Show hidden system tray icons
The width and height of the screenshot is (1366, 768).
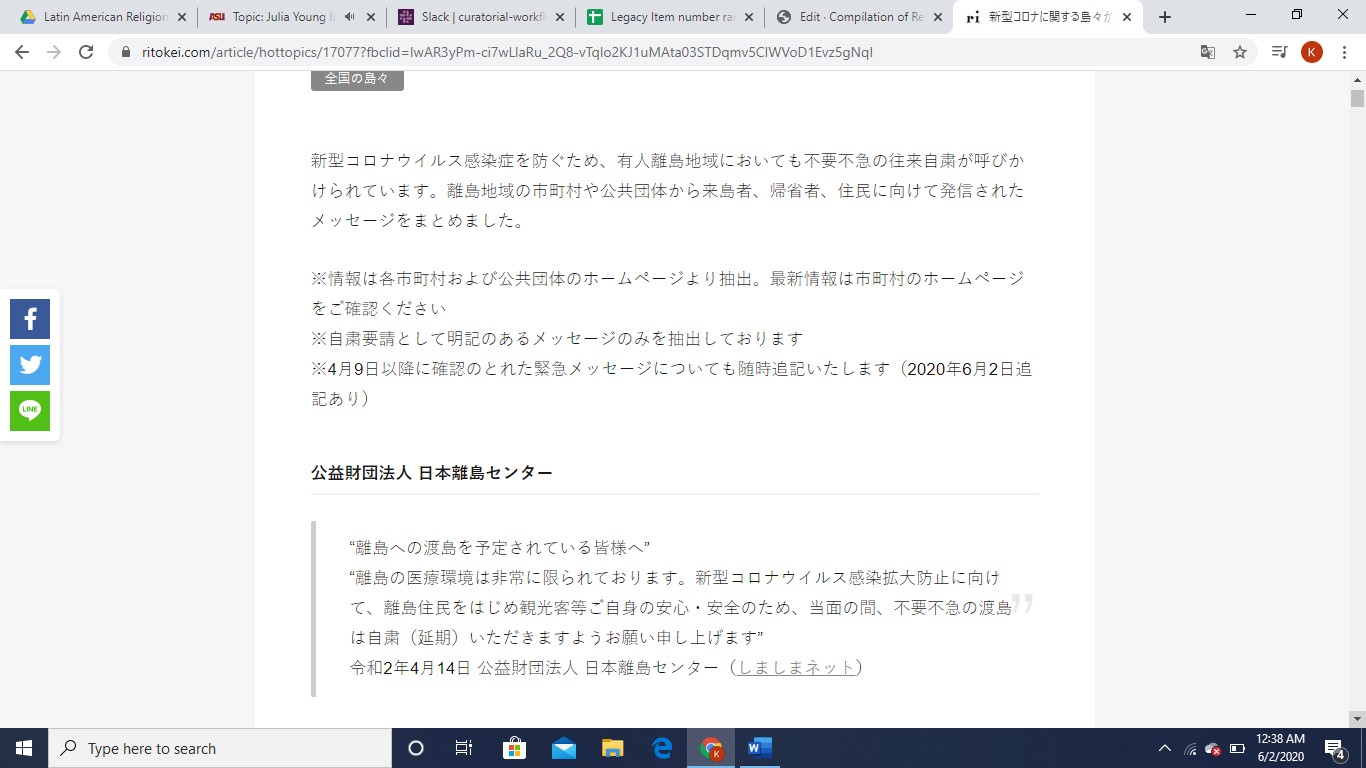click(1164, 748)
